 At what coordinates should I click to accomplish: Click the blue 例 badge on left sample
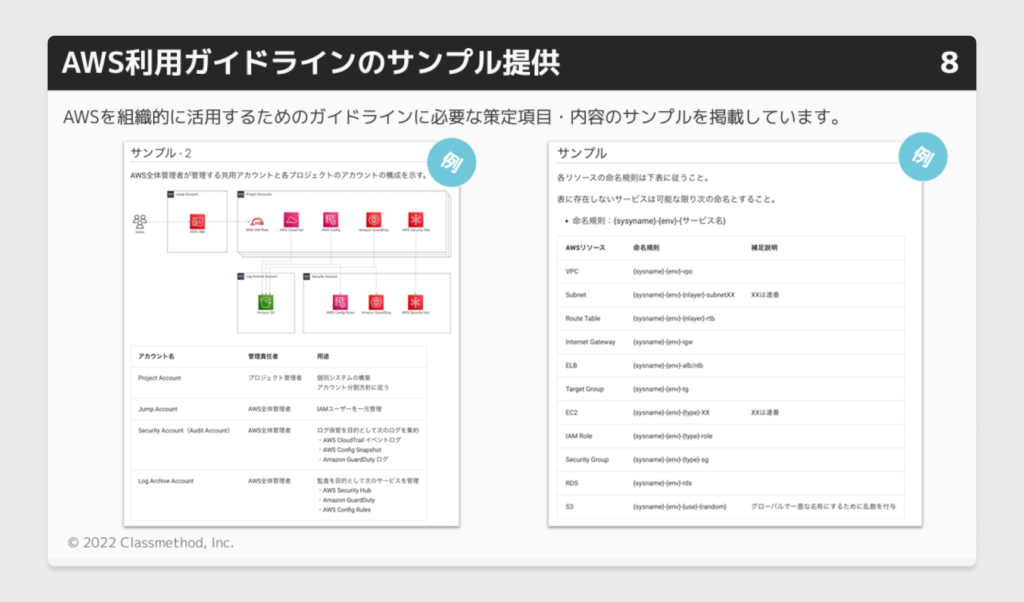click(x=451, y=160)
